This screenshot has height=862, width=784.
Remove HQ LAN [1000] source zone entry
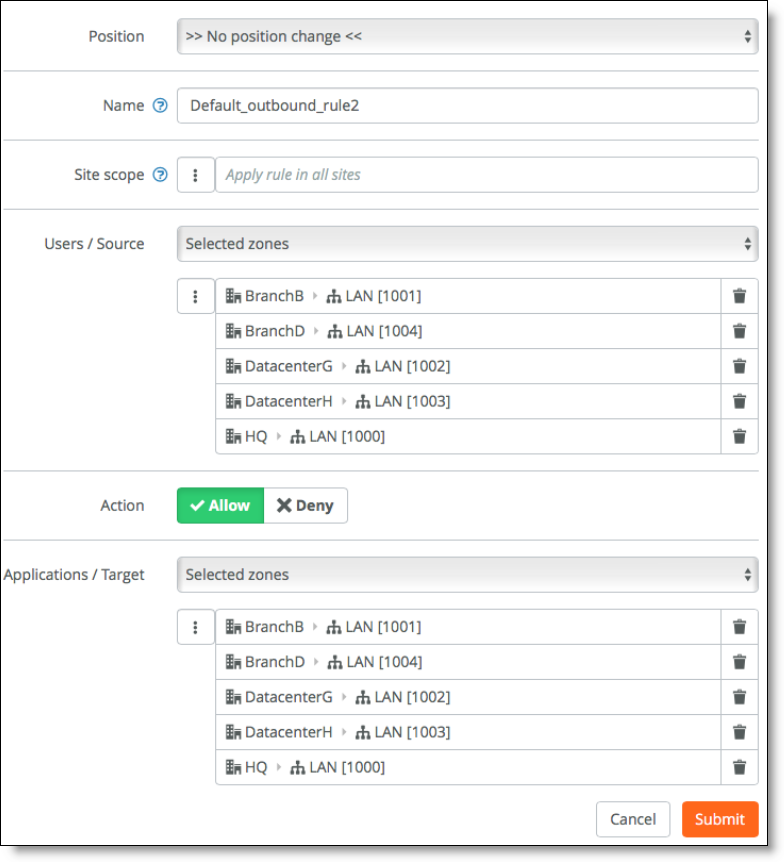(x=739, y=436)
